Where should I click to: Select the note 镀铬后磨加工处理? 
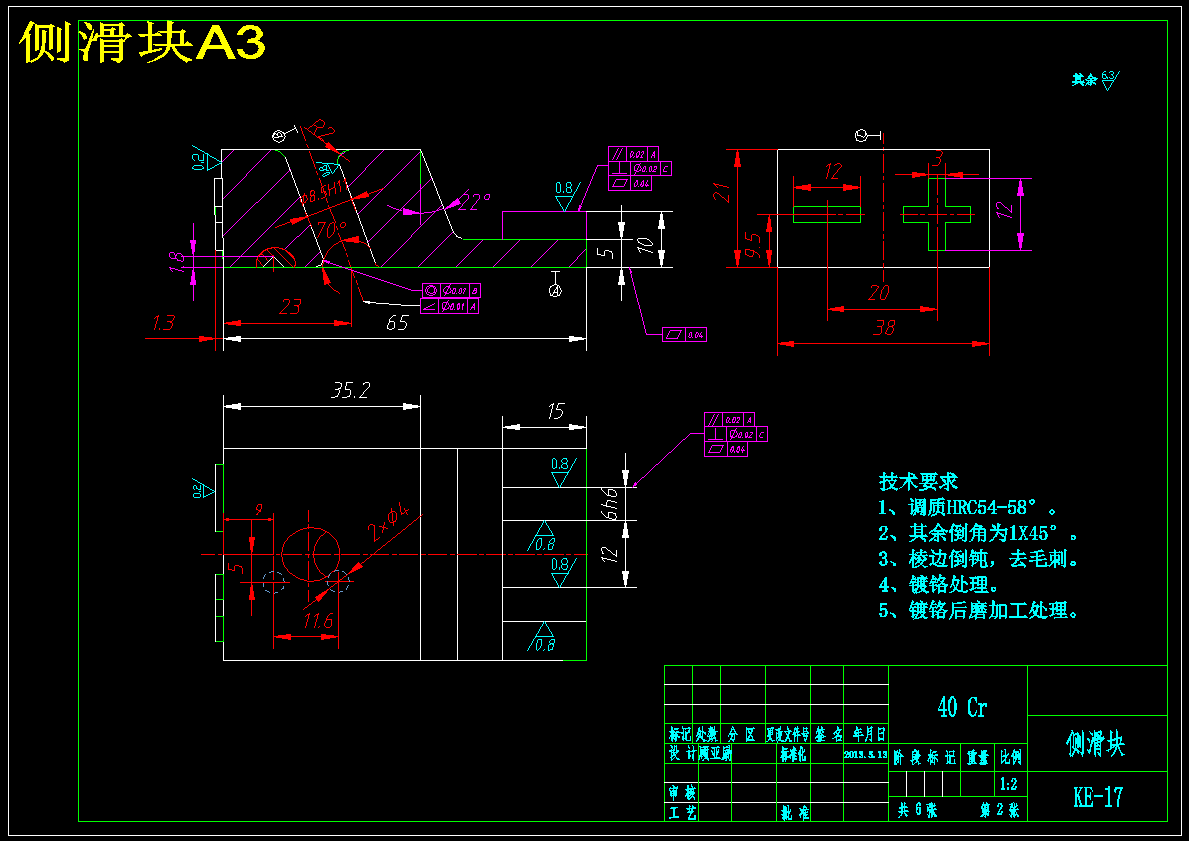[x=978, y=610]
